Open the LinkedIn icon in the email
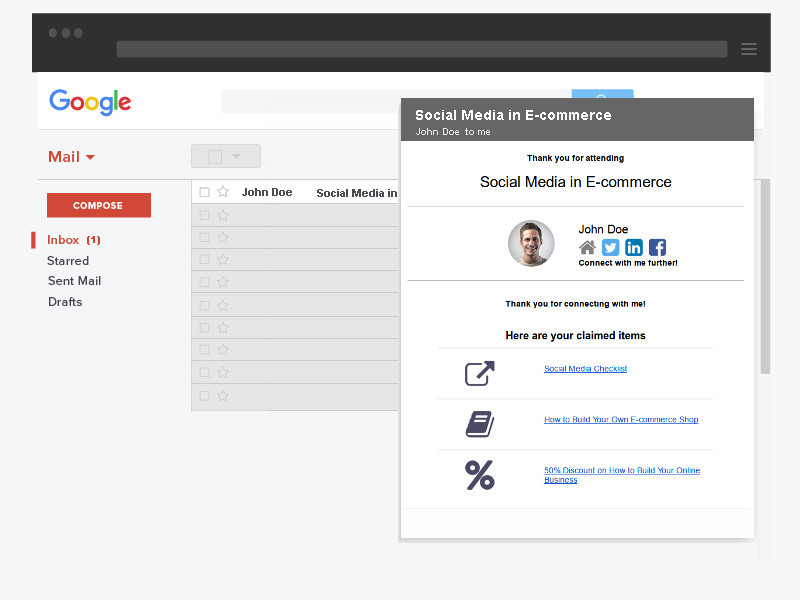This screenshot has height=600, width=800. tap(634, 247)
